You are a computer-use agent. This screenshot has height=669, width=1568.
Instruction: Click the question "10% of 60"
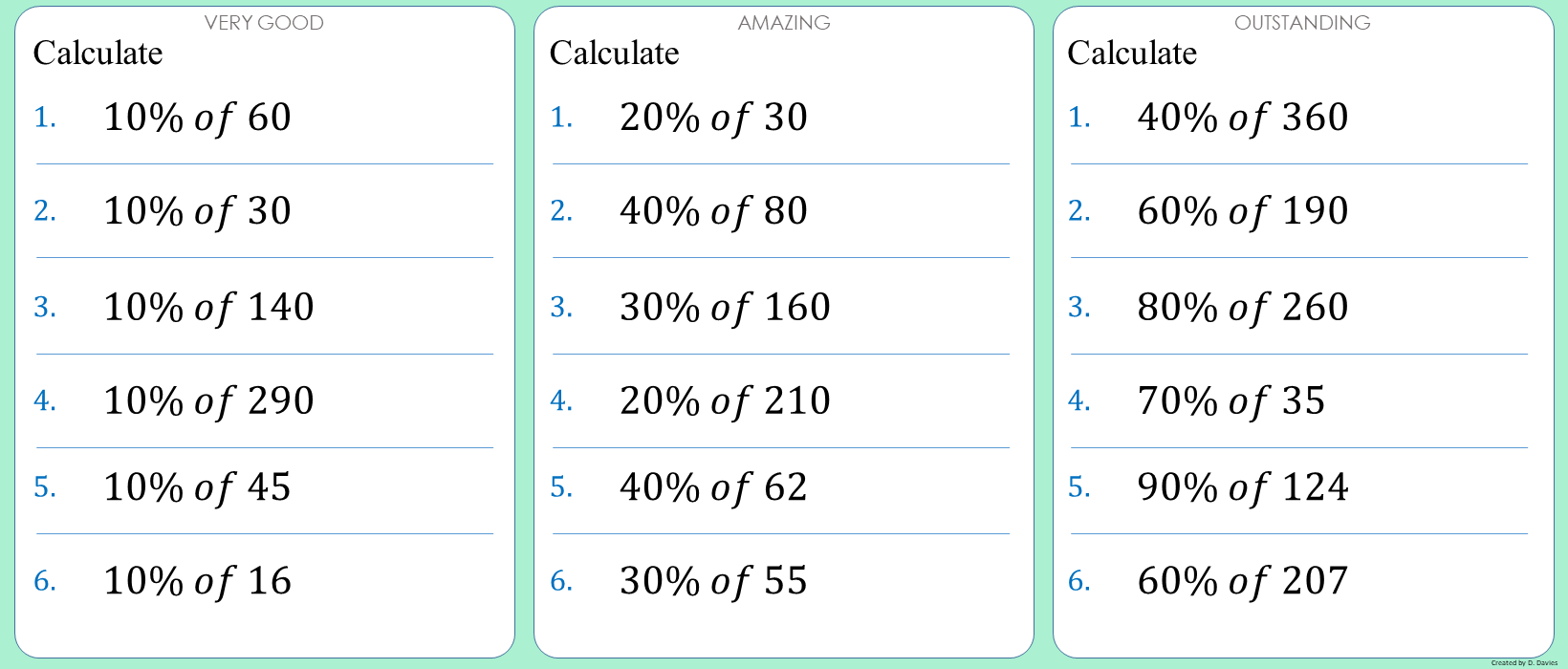point(197,118)
